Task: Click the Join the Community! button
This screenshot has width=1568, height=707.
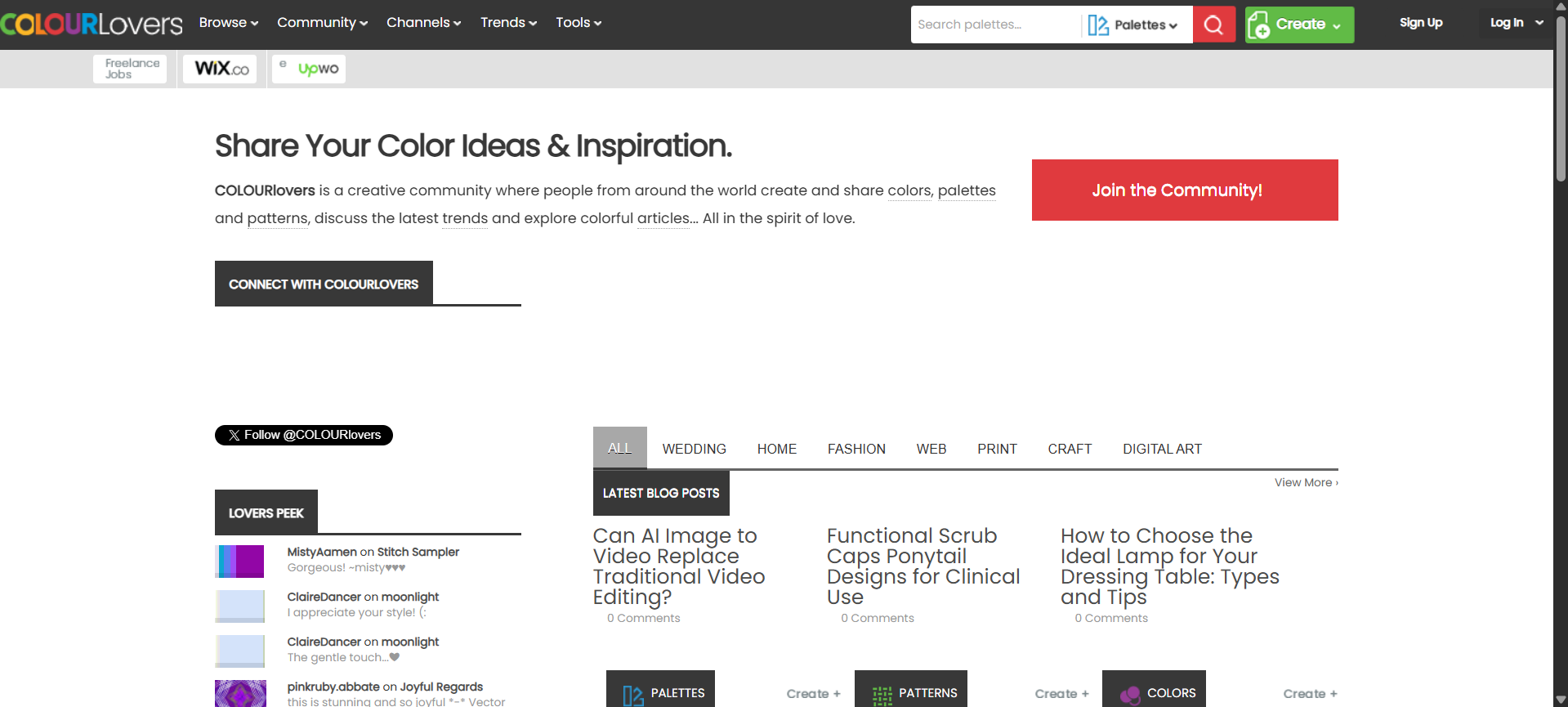Action: coord(1185,190)
